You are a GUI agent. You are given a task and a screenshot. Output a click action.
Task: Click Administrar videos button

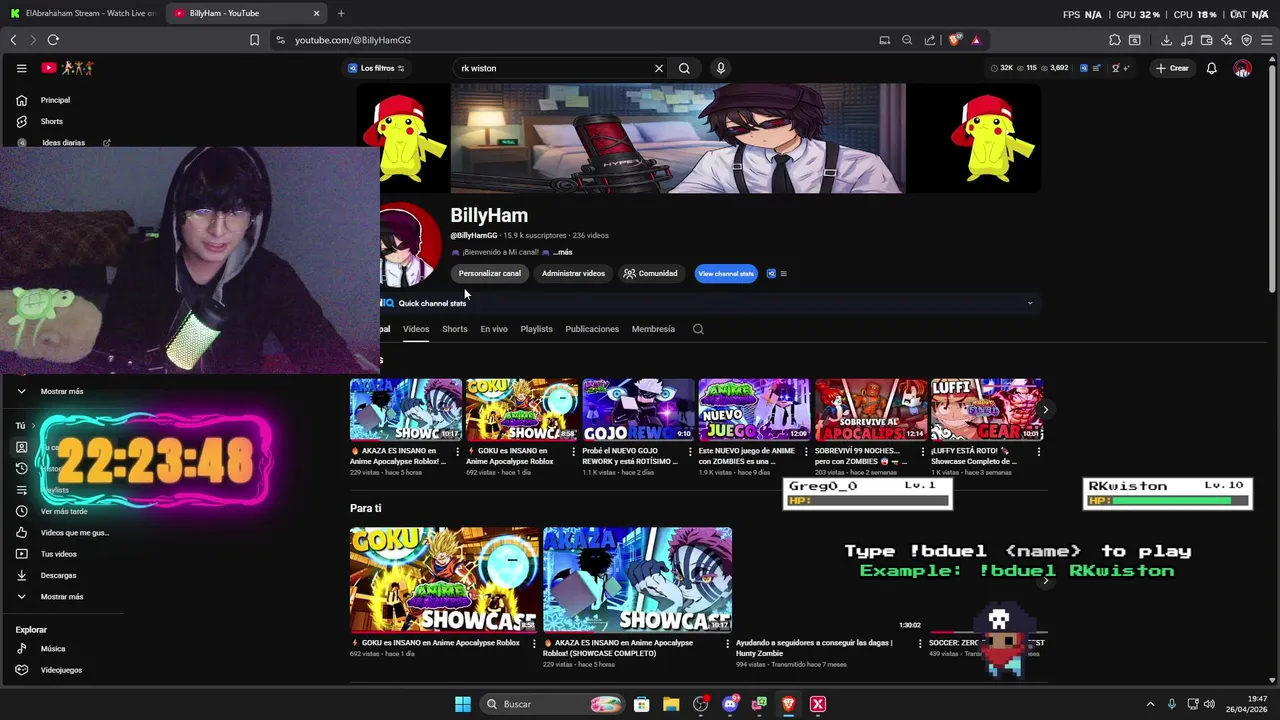[573, 273]
